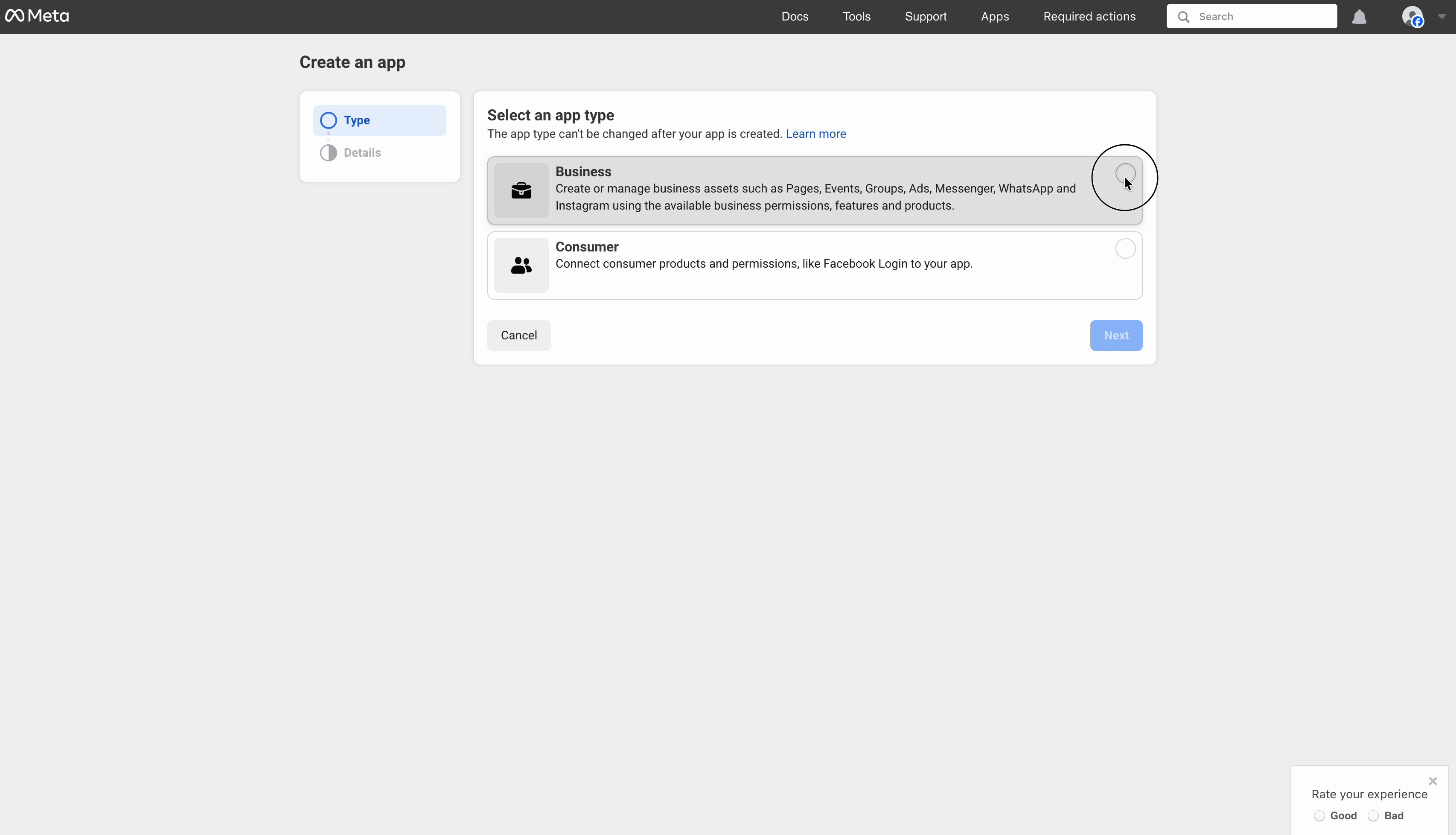Expand the account dropdown arrow
Image resolution: width=1456 pixels, height=835 pixels.
coord(1441,17)
